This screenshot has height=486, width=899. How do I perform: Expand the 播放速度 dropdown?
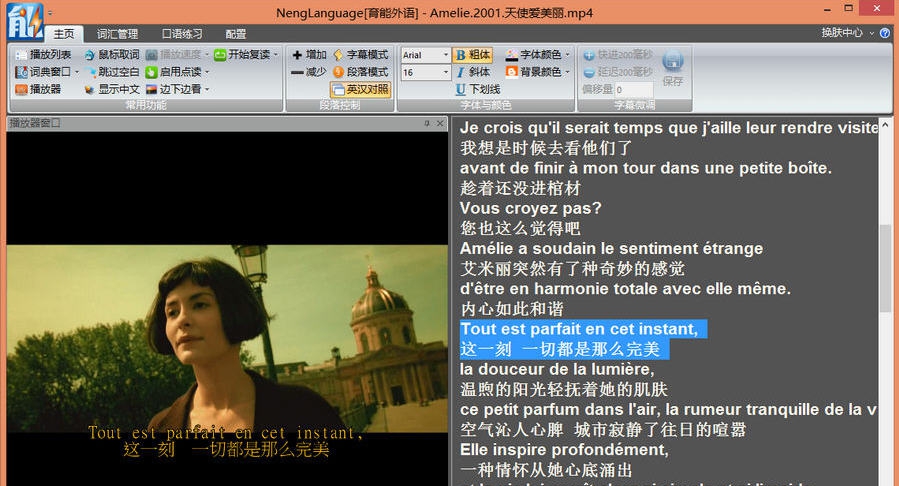click(x=207, y=54)
